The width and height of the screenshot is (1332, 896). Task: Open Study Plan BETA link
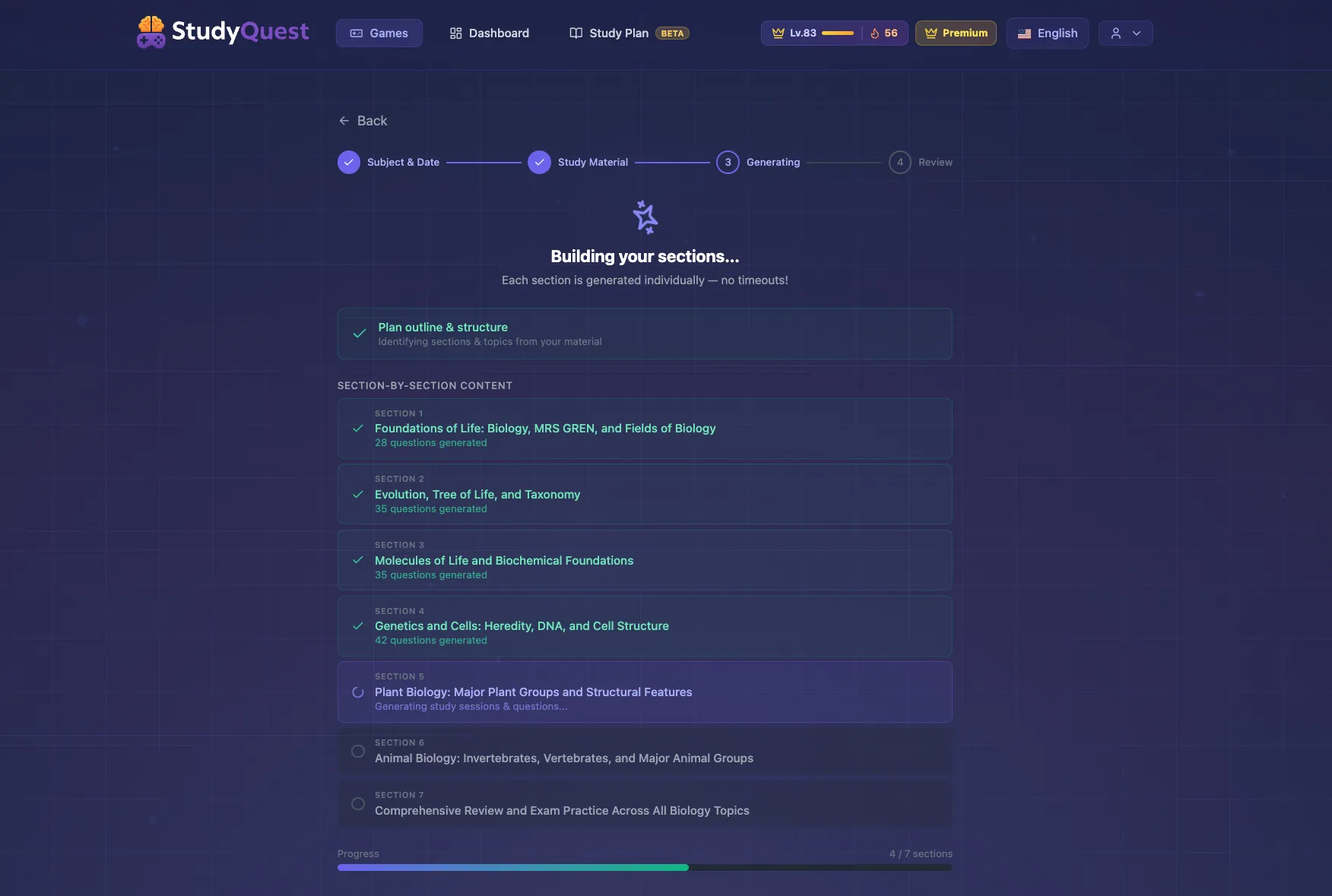tap(629, 33)
